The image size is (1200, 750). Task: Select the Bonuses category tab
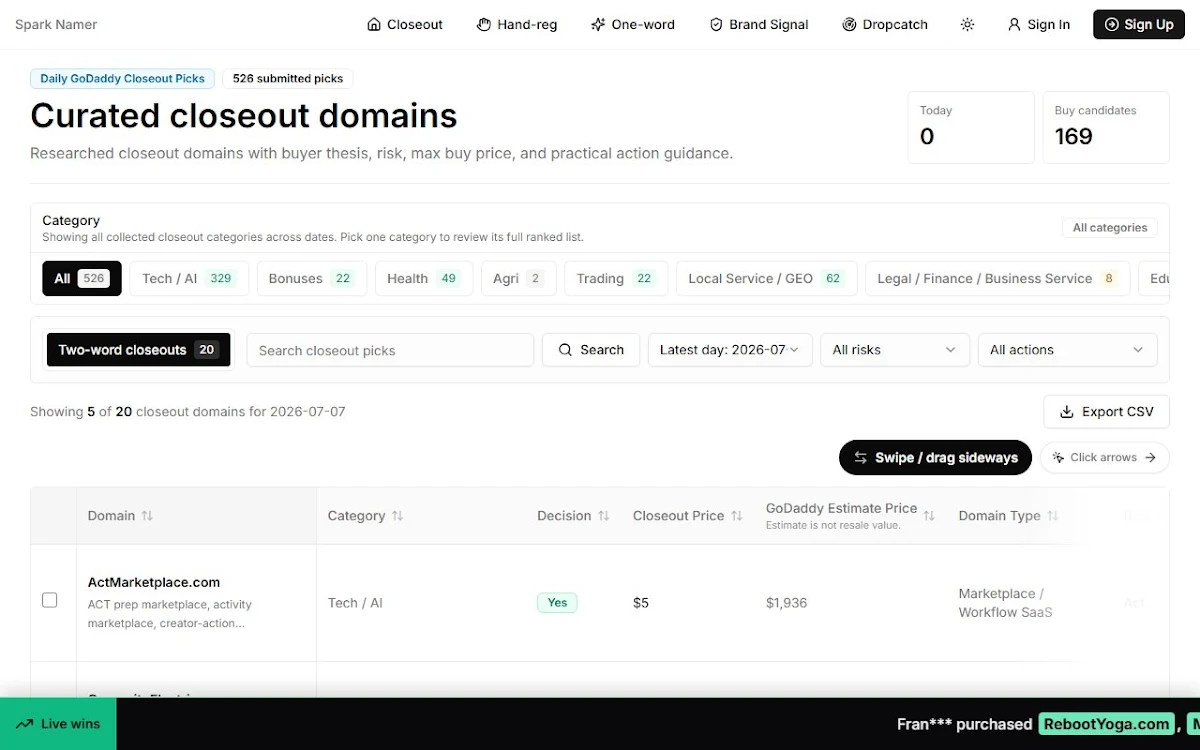pos(312,278)
